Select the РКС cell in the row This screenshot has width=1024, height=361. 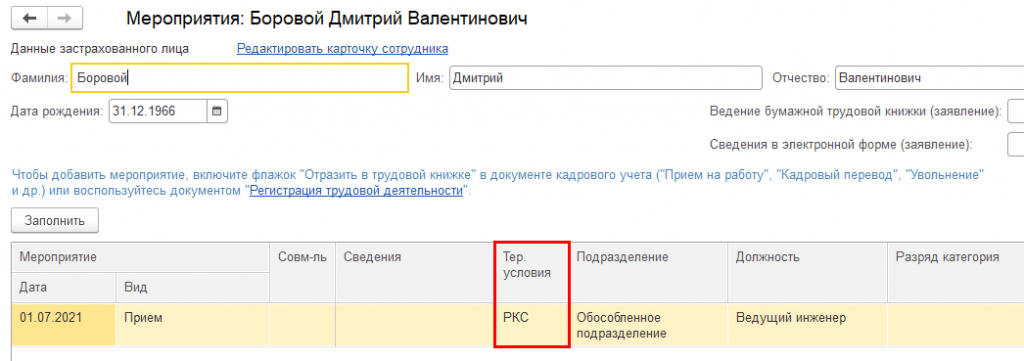(532, 324)
